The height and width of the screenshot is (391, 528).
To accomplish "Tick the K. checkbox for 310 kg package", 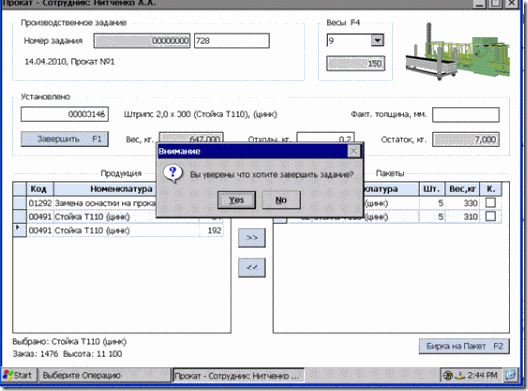I will click(491, 216).
